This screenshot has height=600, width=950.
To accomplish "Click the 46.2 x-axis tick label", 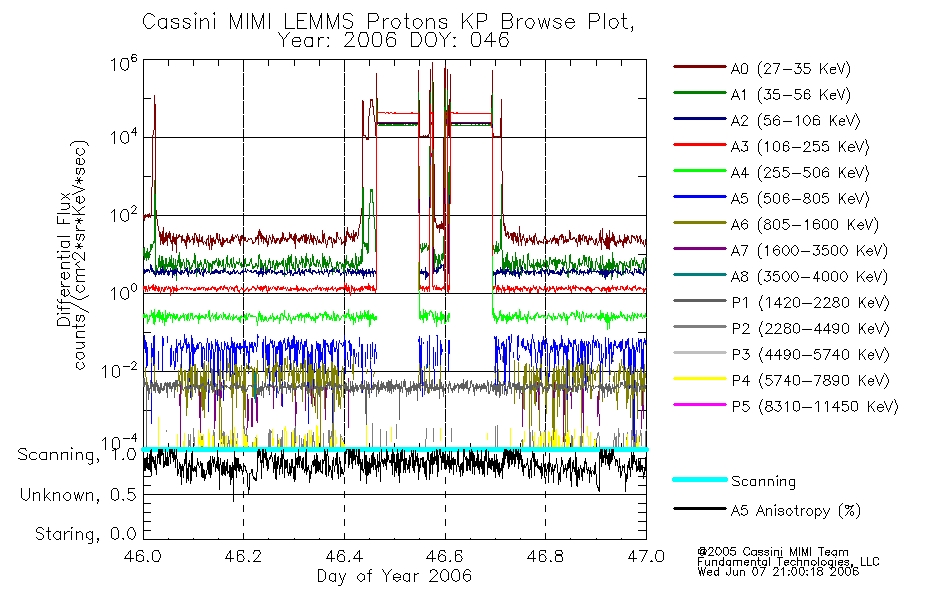I will 244,556.
